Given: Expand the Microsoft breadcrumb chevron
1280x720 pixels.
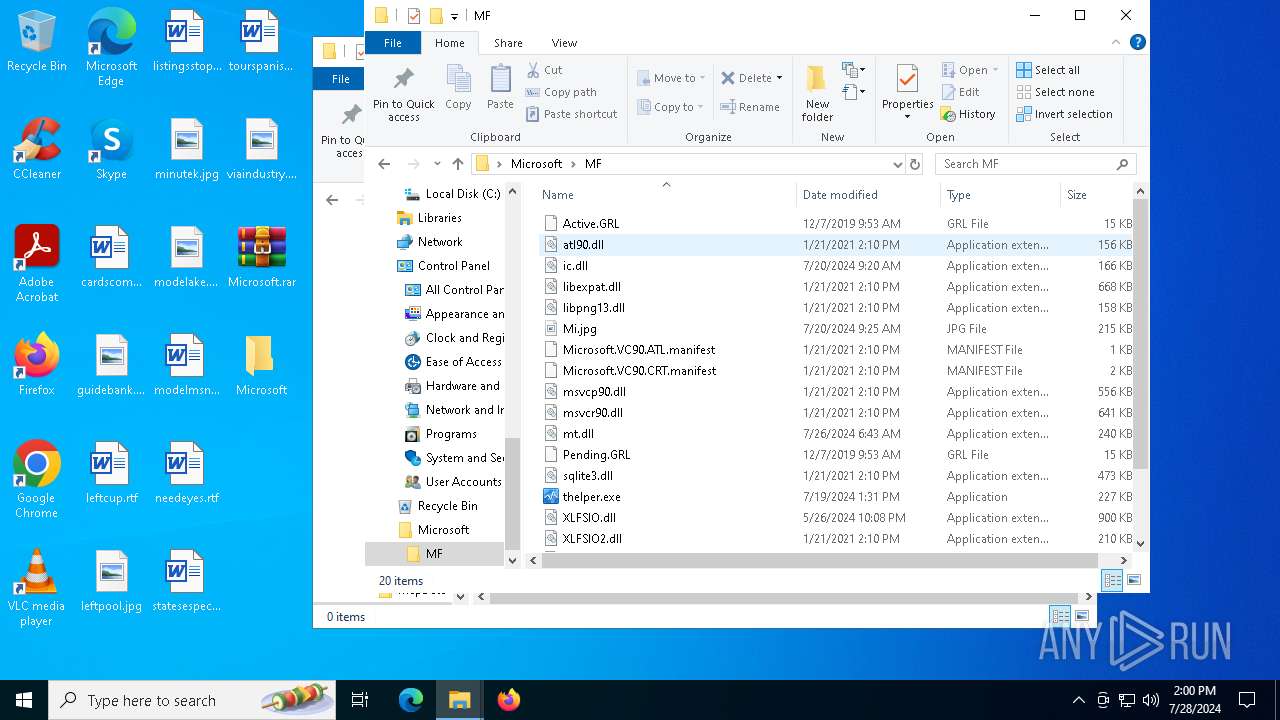Looking at the screenshot, I should [574, 164].
